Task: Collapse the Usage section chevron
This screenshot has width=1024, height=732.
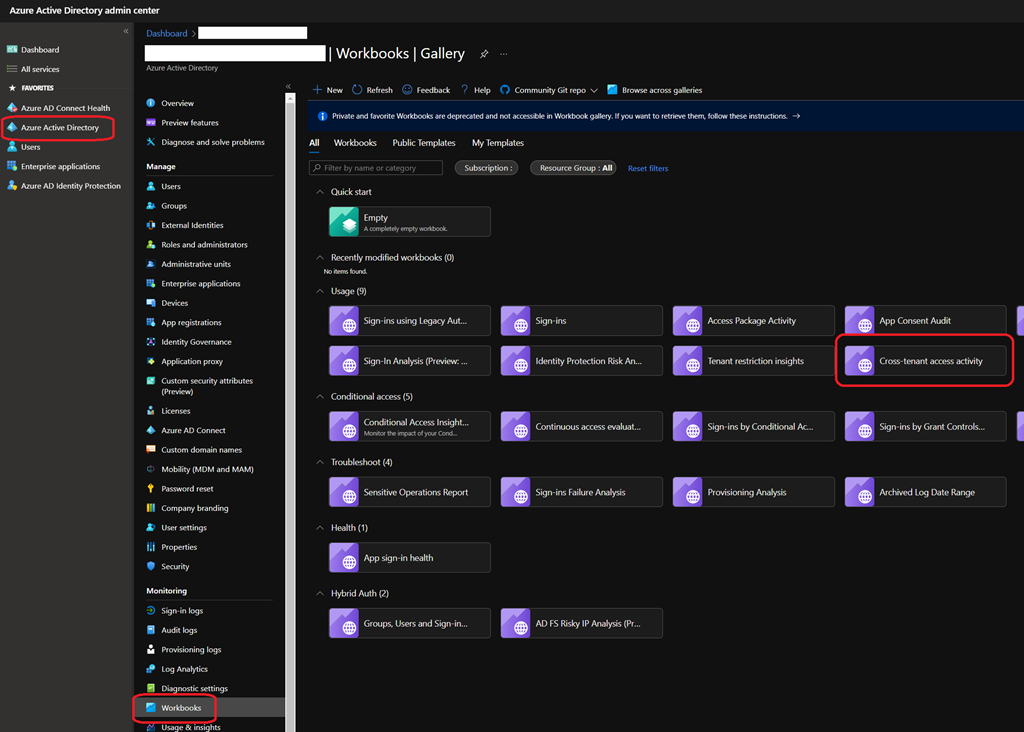Action: tap(320, 291)
